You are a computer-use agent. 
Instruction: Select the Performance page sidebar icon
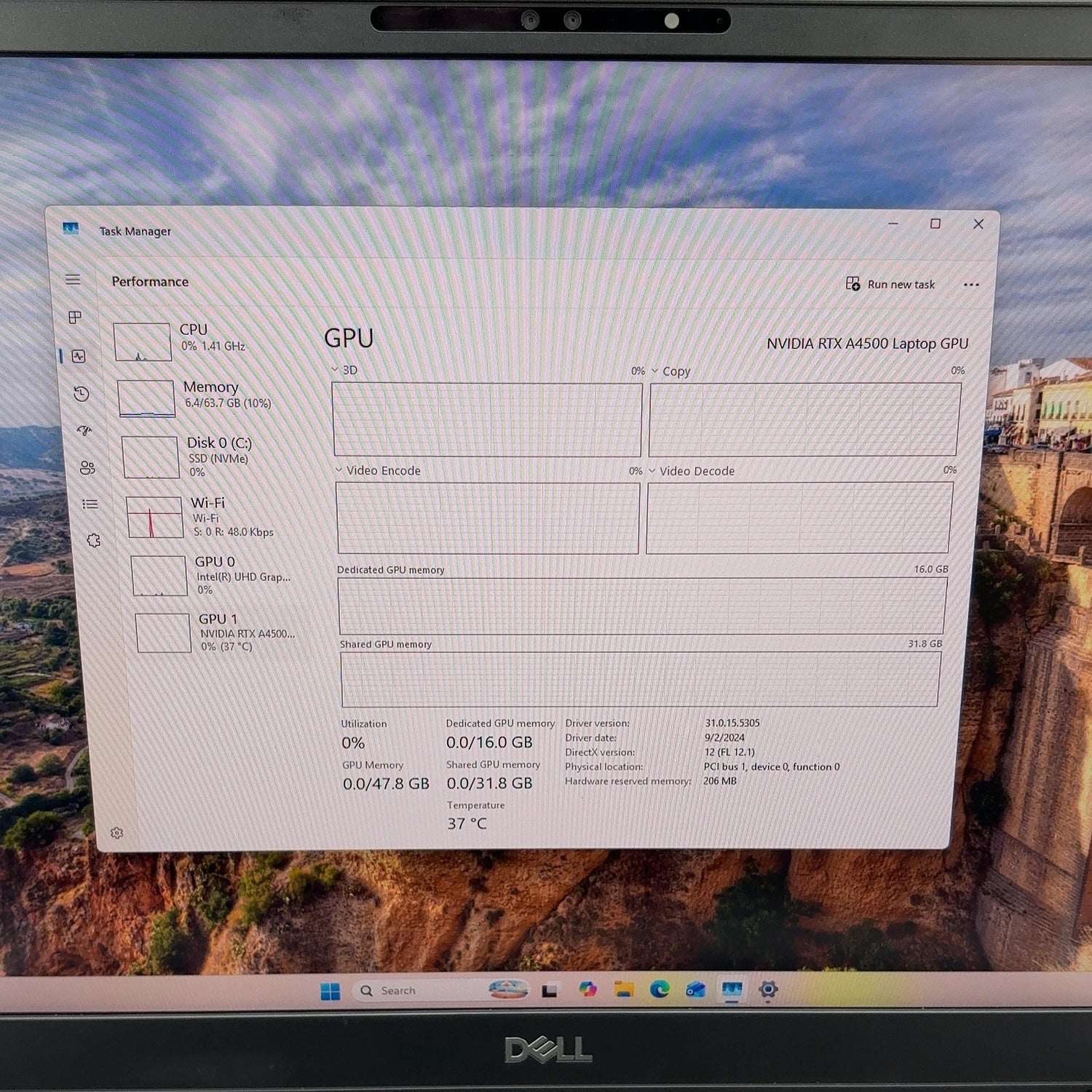click(x=79, y=356)
